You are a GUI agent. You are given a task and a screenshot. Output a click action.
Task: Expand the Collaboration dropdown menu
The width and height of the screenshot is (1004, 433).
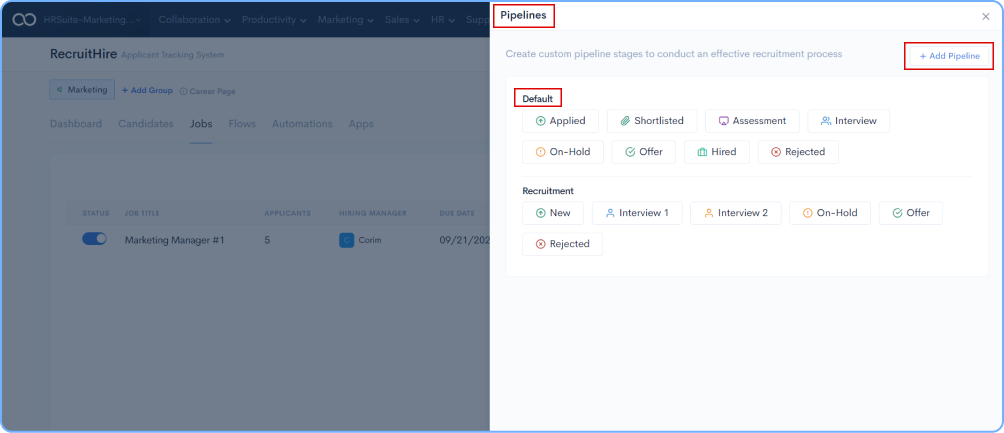(196, 19)
